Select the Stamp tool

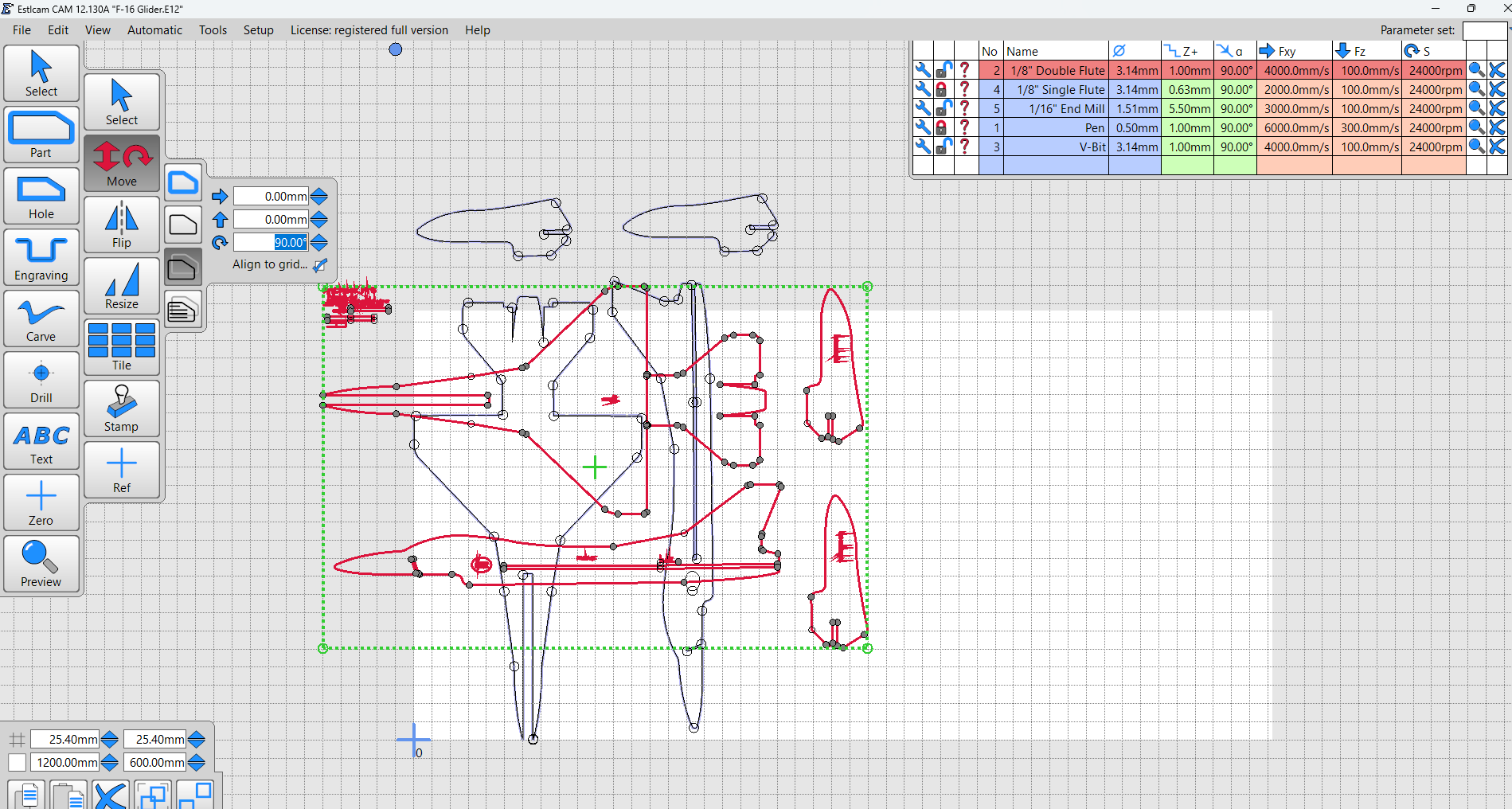tap(122, 408)
